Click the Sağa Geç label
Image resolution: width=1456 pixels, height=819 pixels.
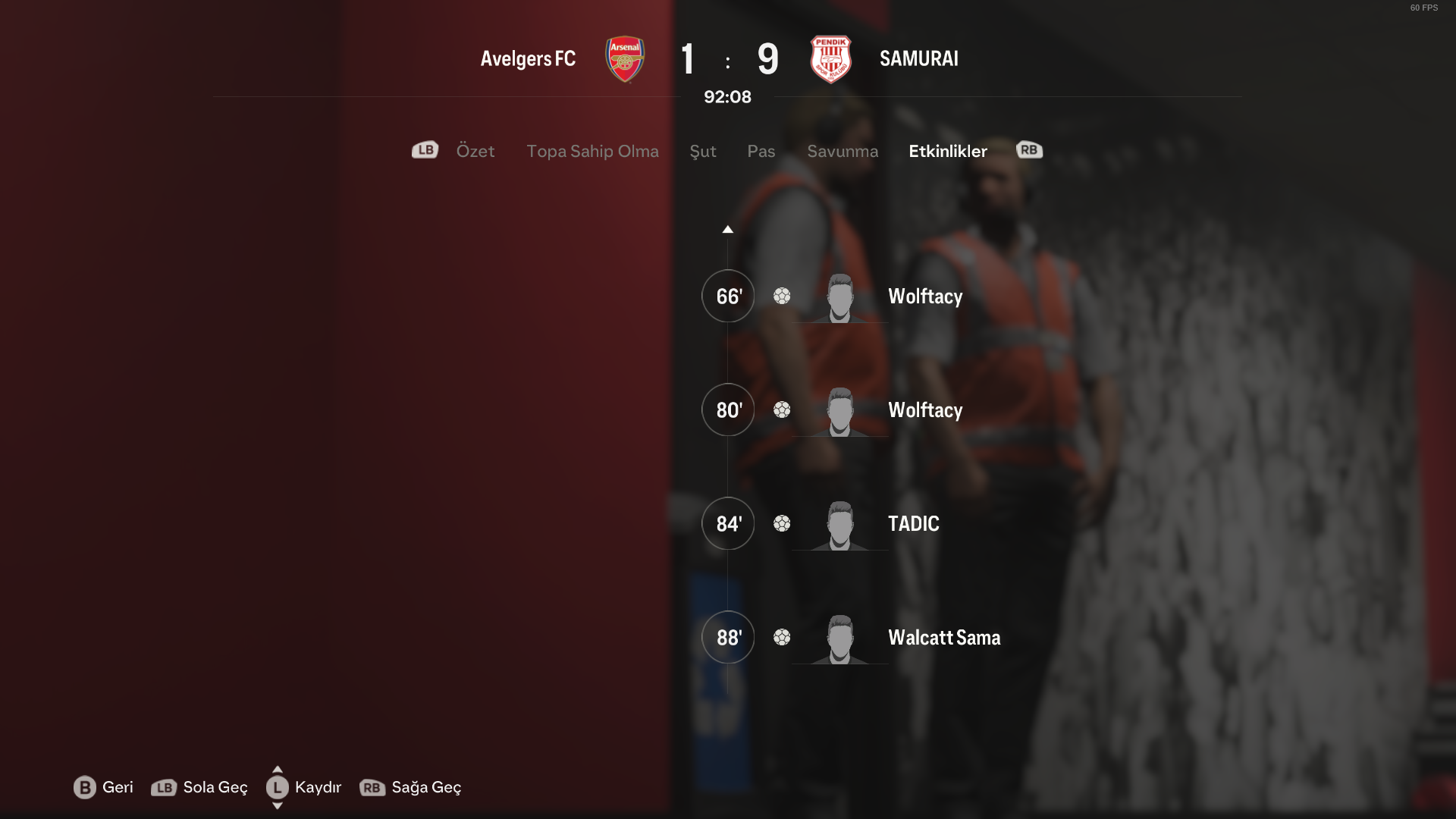[x=426, y=788]
